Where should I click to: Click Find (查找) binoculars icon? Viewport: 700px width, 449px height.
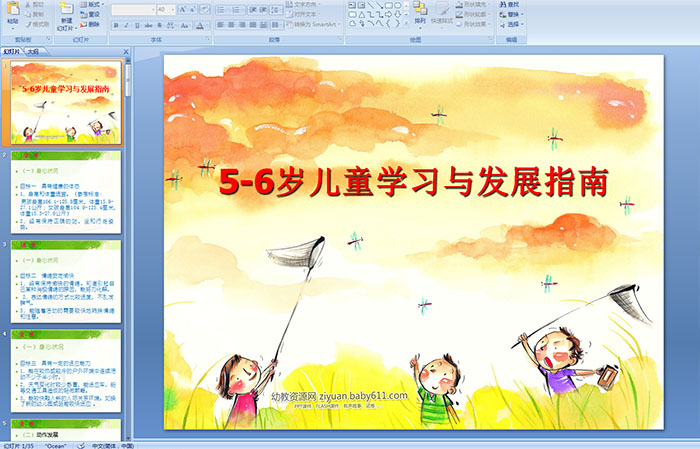click(503, 4)
